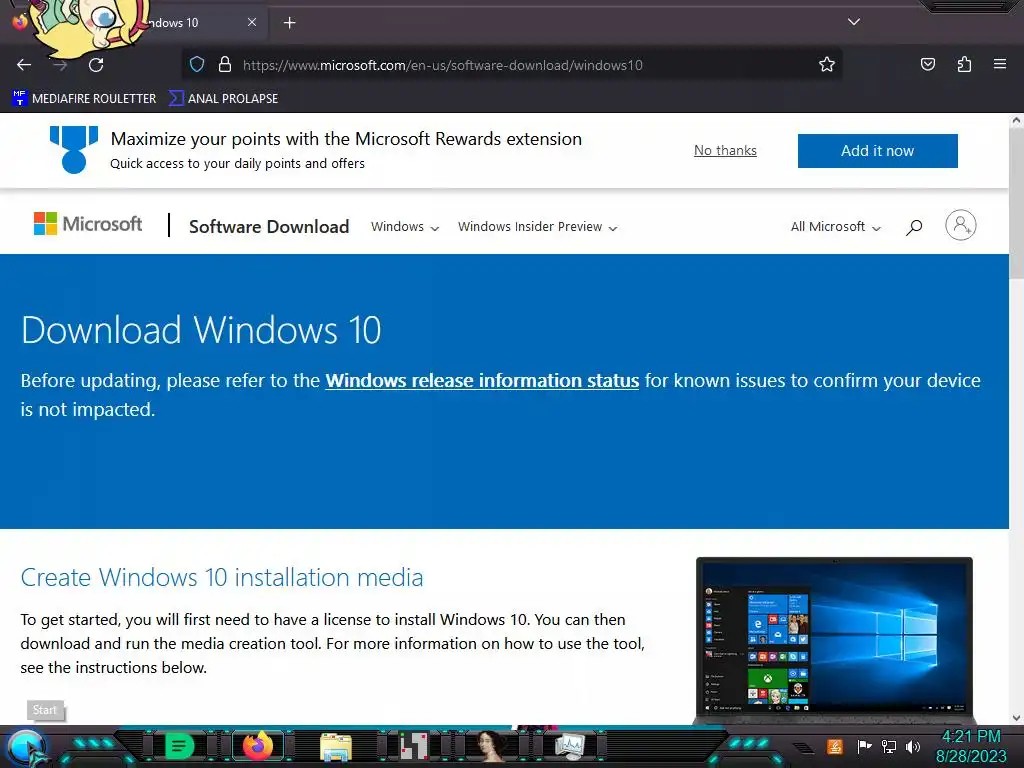Click the Download Windows 10 heading
This screenshot has height=768, width=1024.
pos(201,330)
